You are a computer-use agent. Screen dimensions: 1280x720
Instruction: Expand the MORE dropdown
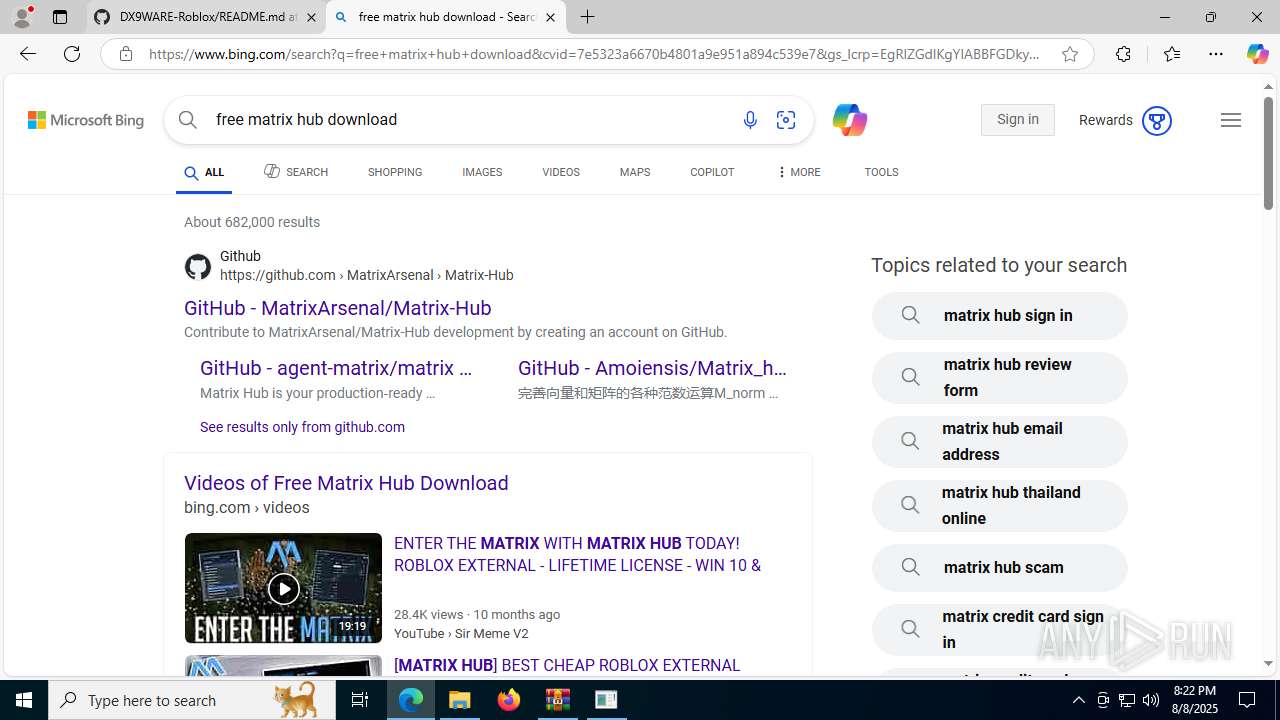pos(798,172)
